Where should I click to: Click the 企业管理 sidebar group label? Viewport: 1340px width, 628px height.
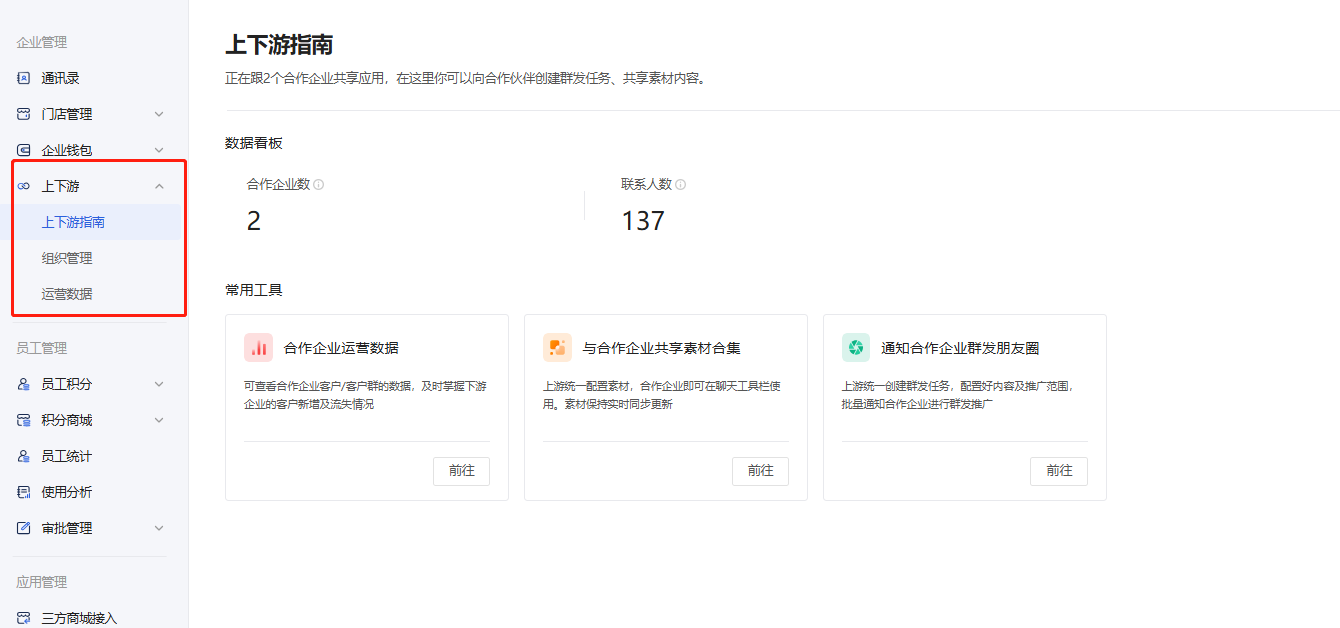point(42,42)
